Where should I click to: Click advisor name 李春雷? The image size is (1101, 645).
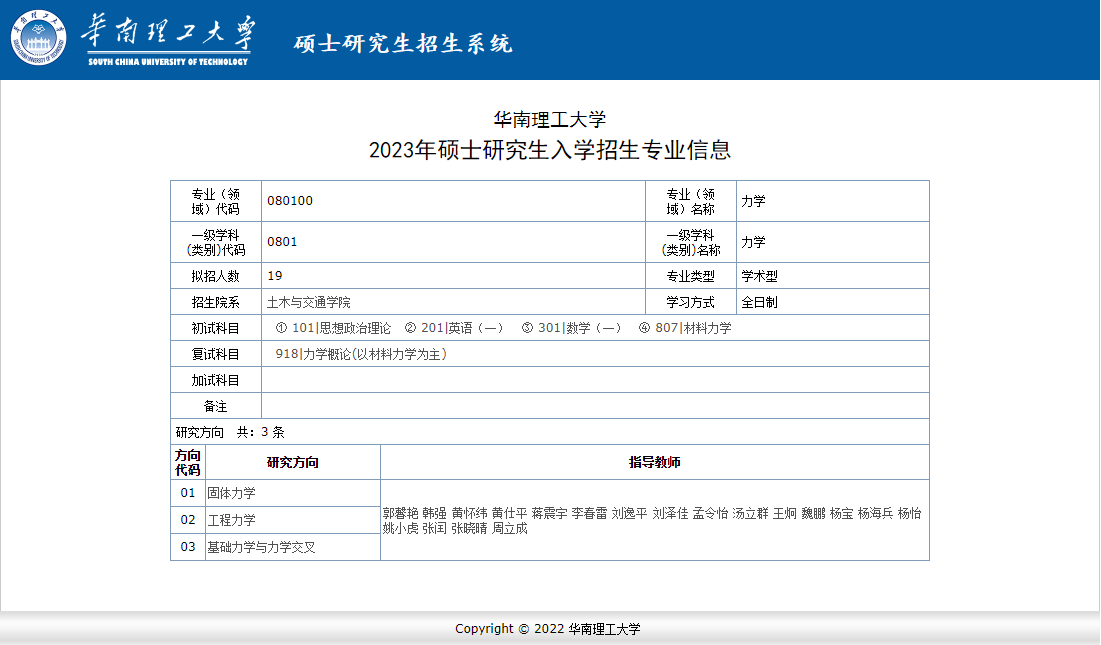(589, 513)
